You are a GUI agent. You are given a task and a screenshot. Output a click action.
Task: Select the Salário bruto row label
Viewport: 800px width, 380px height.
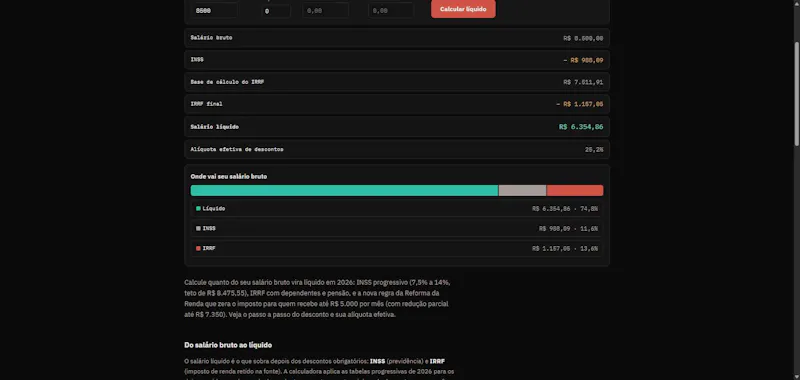click(x=211, y=38)
